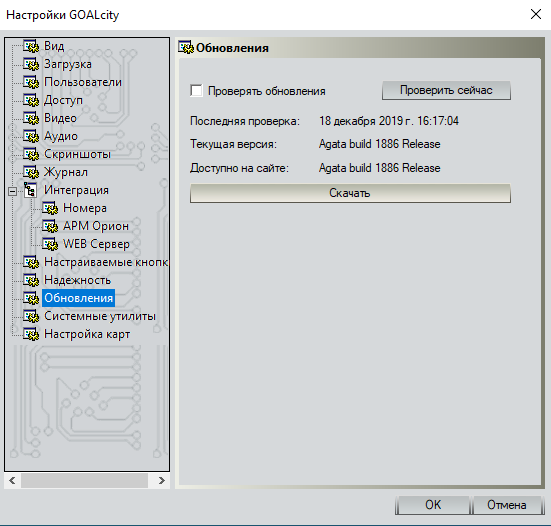Click the Проверить сейчас button
This screenshot has width=551, height=526.
coord(446,90)
